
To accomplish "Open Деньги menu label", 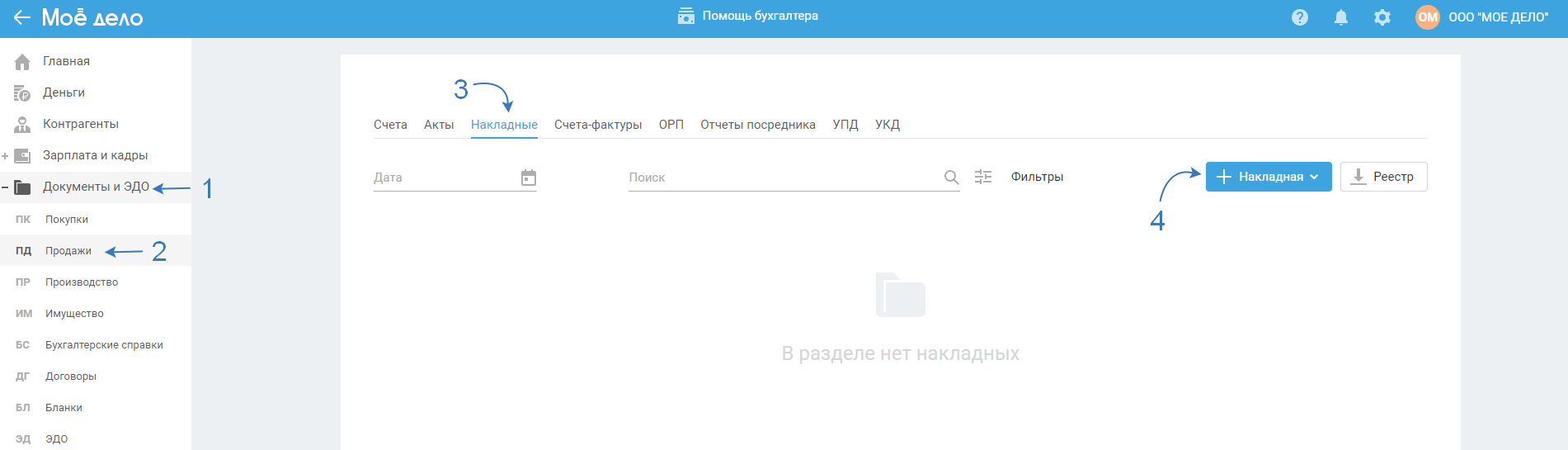I will coord(64,92).
